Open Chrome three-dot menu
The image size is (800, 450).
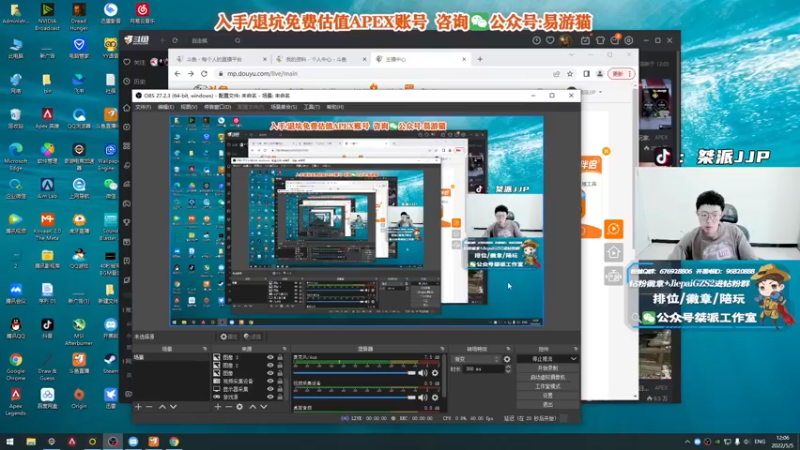click(x=631, y=74)
